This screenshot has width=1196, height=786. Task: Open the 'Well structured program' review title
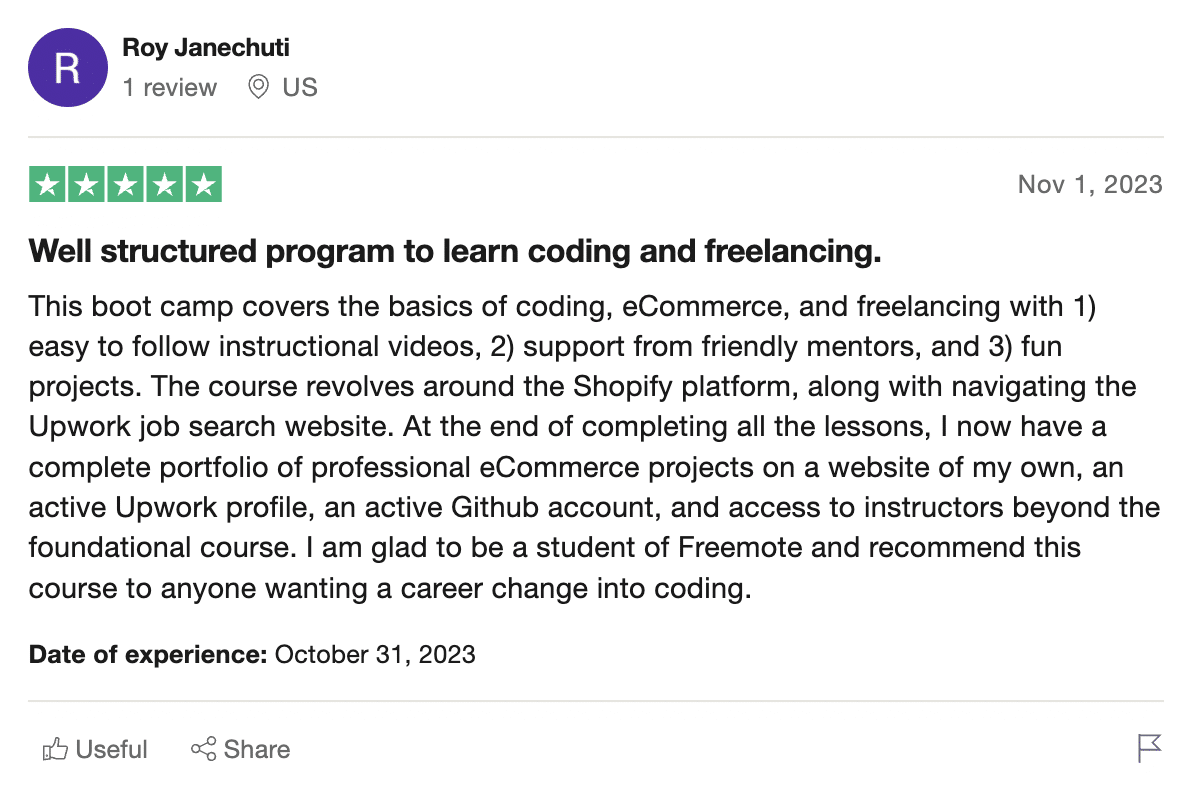[455, 251]
